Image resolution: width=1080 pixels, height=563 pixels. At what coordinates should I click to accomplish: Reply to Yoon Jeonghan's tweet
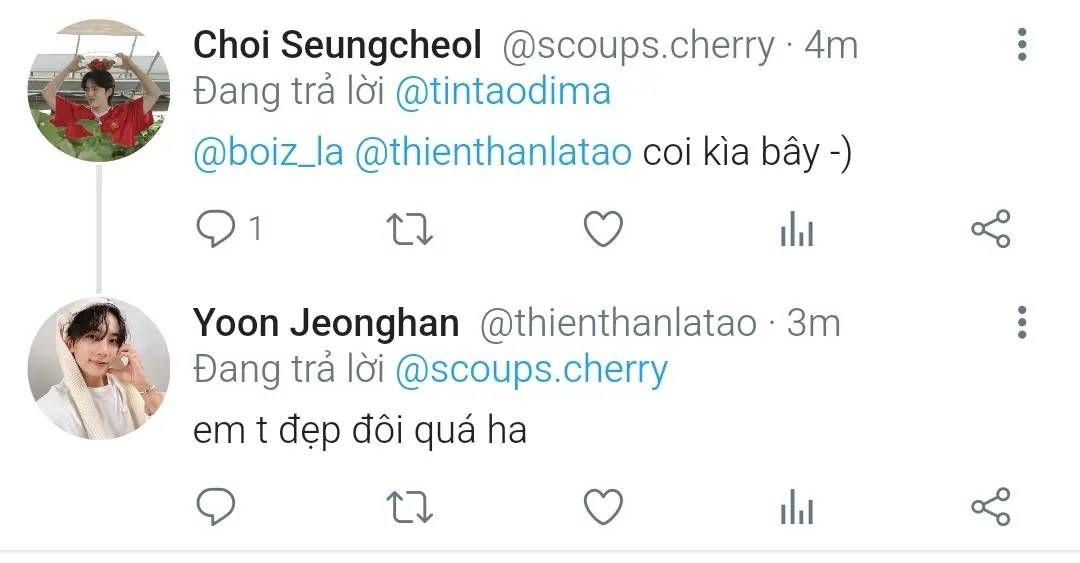pos(214,507)
